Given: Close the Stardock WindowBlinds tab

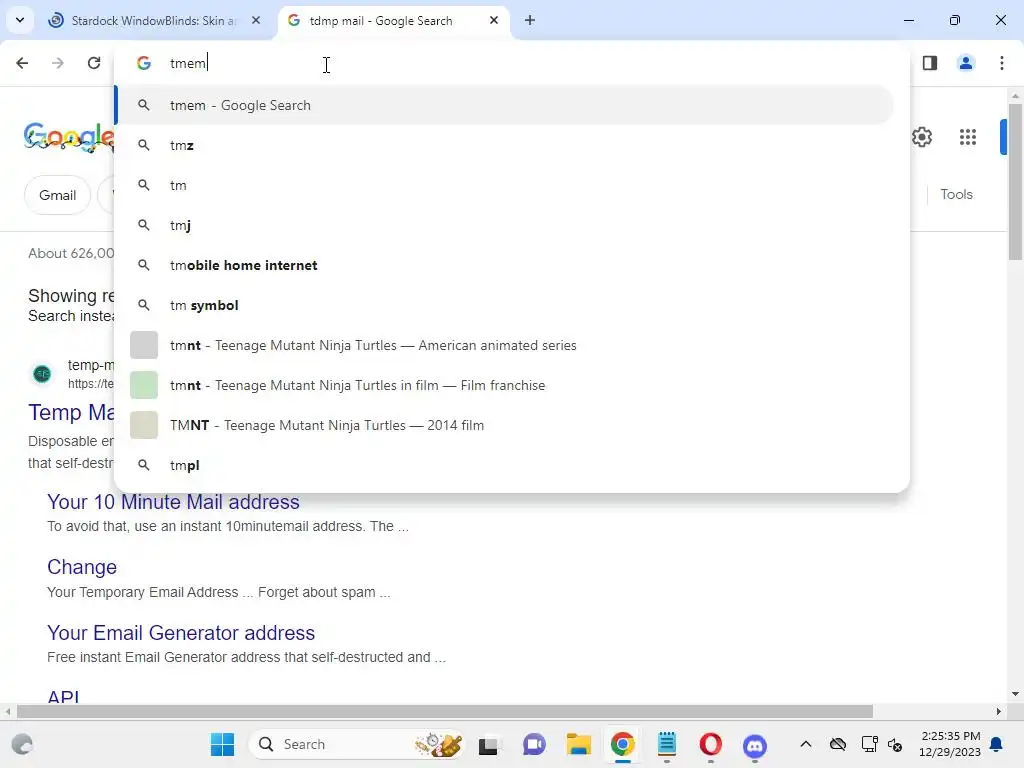Looking at the screenshot, I should 256,20.
